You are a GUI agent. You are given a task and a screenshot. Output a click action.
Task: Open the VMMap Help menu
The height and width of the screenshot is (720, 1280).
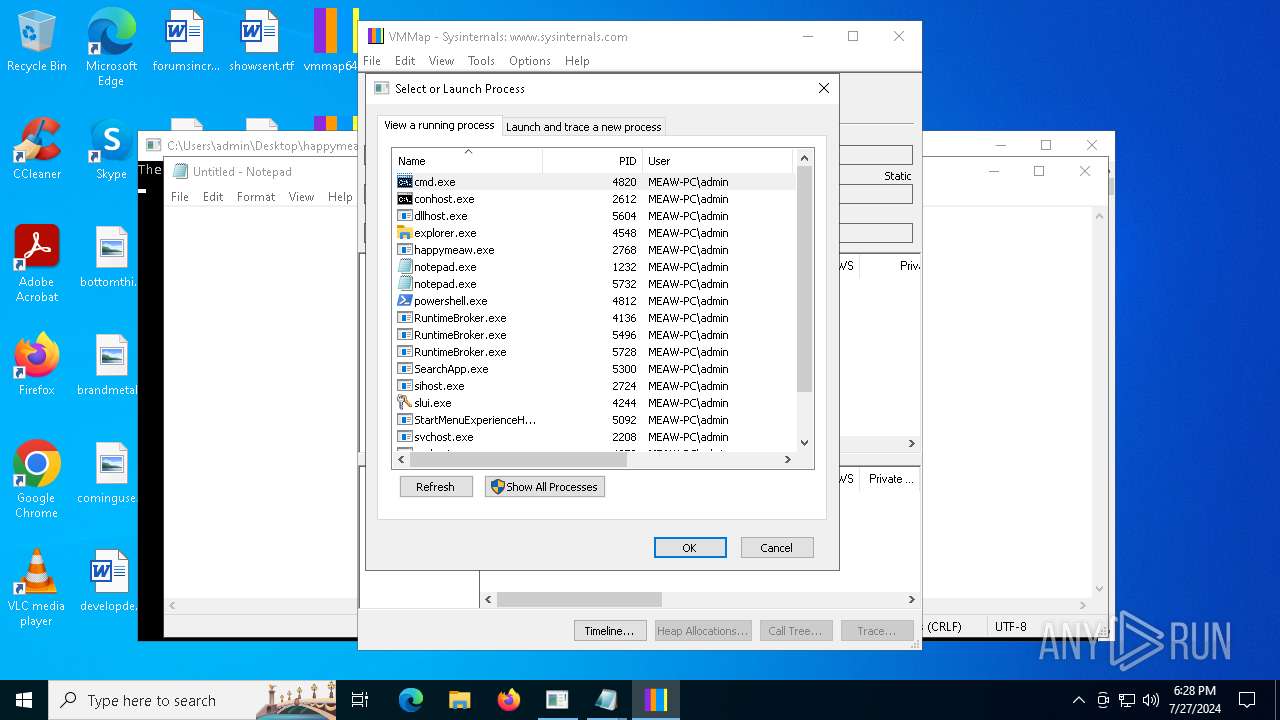[577, 61]
